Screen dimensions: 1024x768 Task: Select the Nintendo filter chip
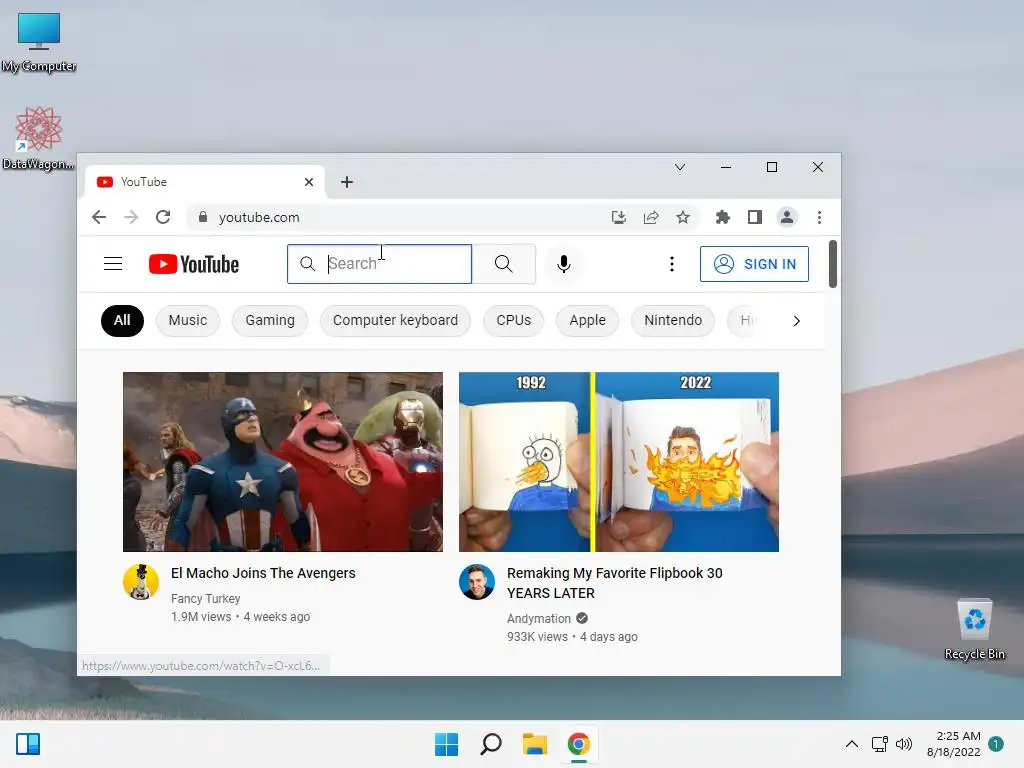(673, 321)
